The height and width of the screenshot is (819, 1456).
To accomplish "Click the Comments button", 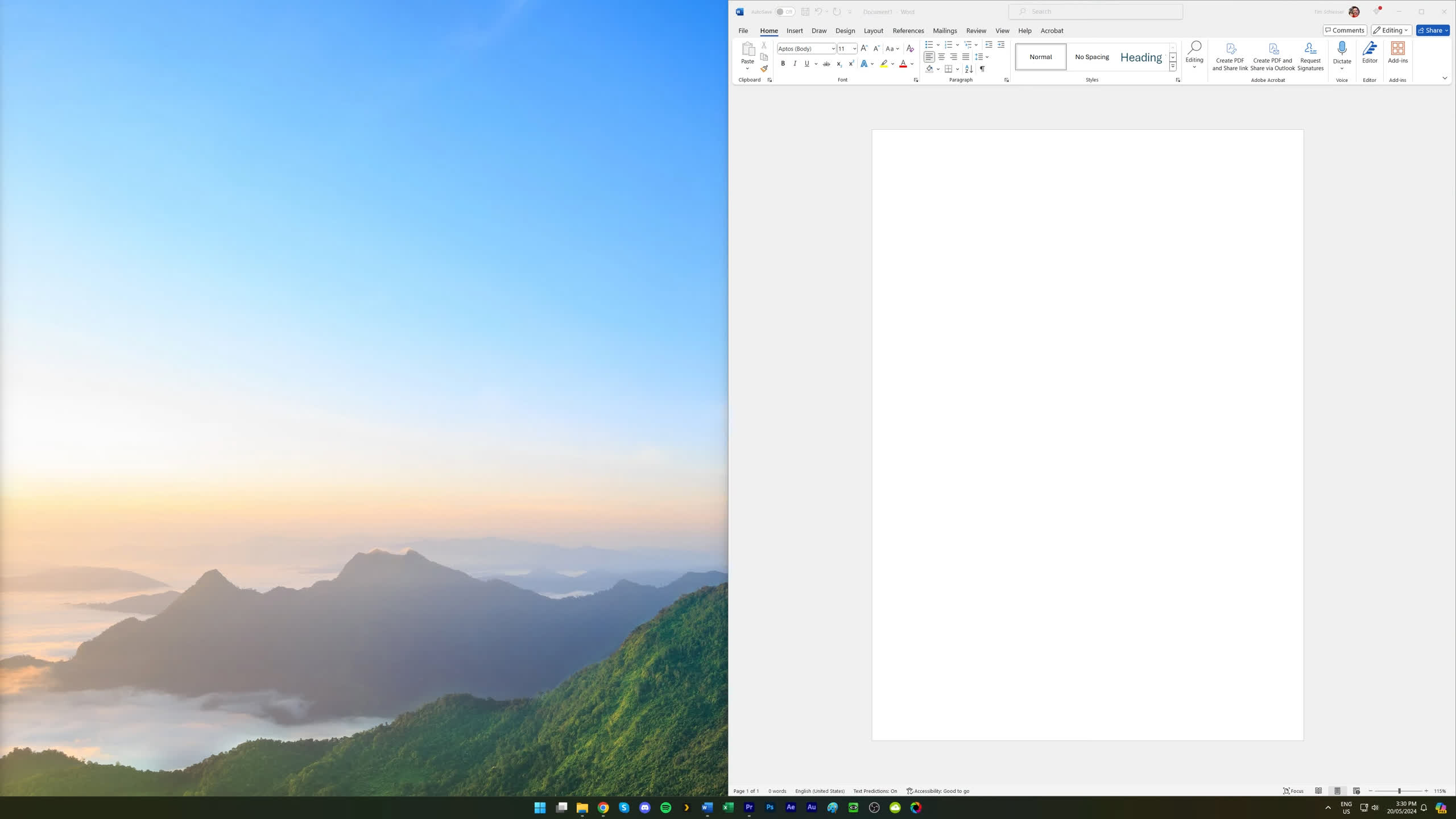I will (x=1345, y=31).
